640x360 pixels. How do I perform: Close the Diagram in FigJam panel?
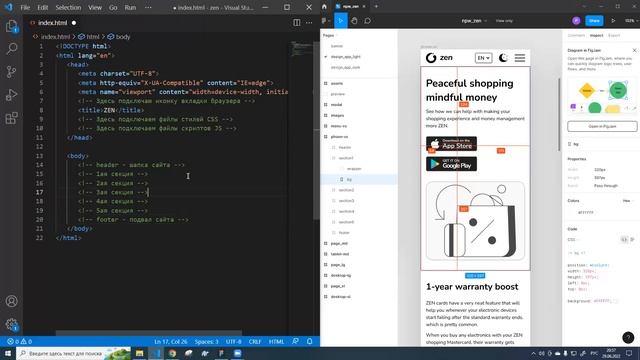[x=634, y=50]
